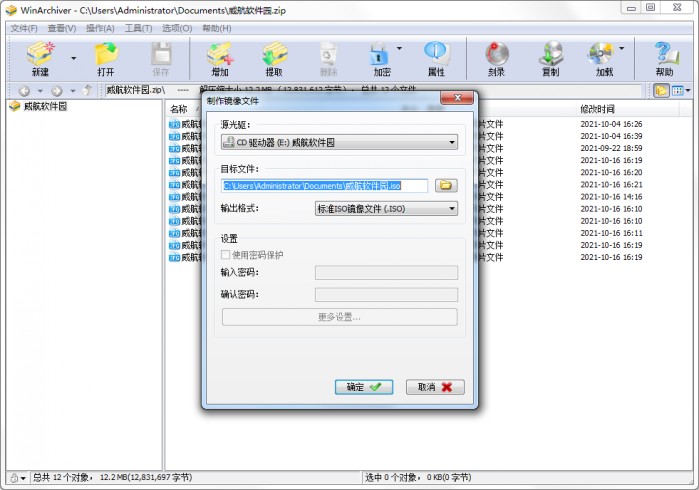Screen dimensions: 699x490
Task: Click the 确认密码 field
Action: pyautogui.click(x=386, y=295)
